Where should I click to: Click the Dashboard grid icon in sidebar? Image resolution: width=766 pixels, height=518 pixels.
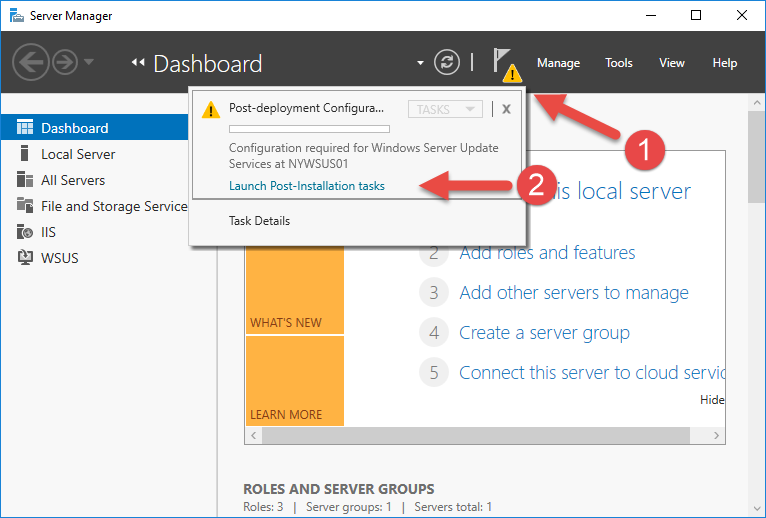pyautogui.click(x=25, y=127)
